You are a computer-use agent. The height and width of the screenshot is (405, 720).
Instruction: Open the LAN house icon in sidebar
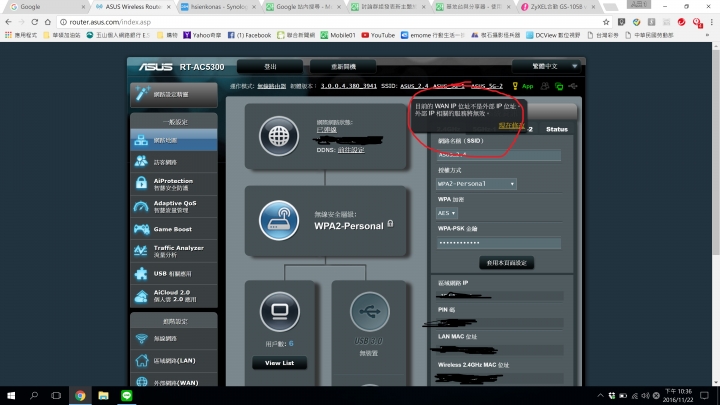141,360
